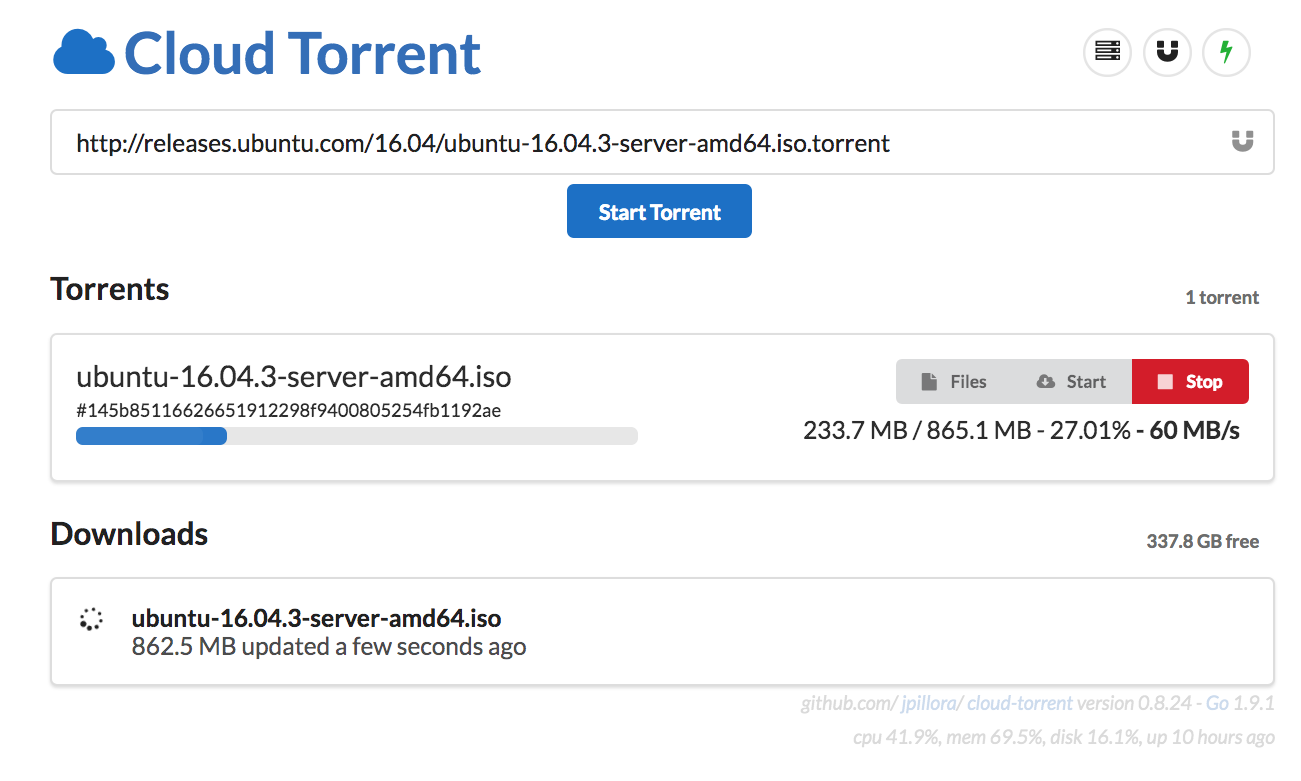Viewport: 1301px width, 781px height.
Task: Expand the Downloads section header
Action: pos(128,535)
